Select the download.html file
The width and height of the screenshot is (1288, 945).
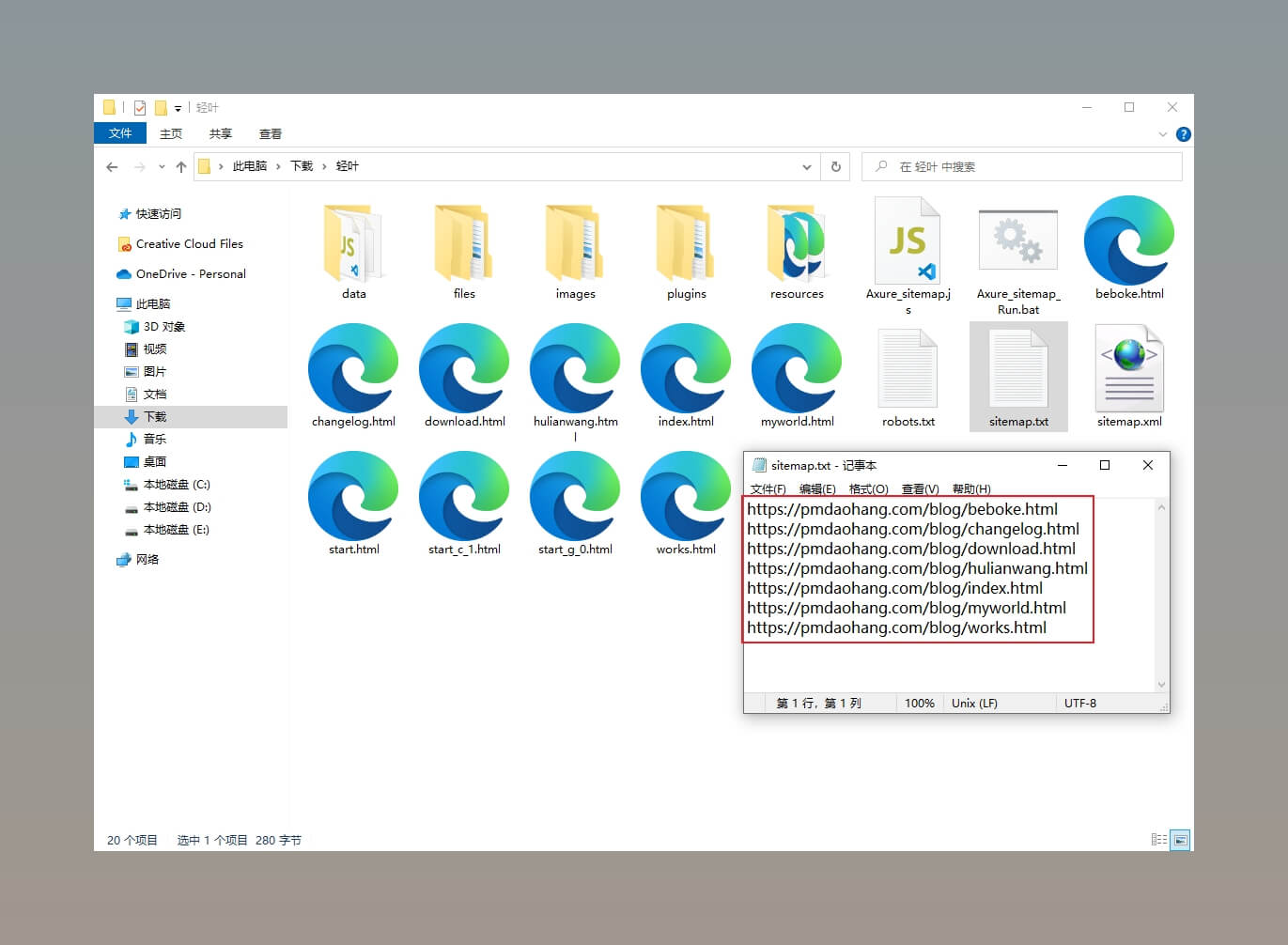(464, 376)
